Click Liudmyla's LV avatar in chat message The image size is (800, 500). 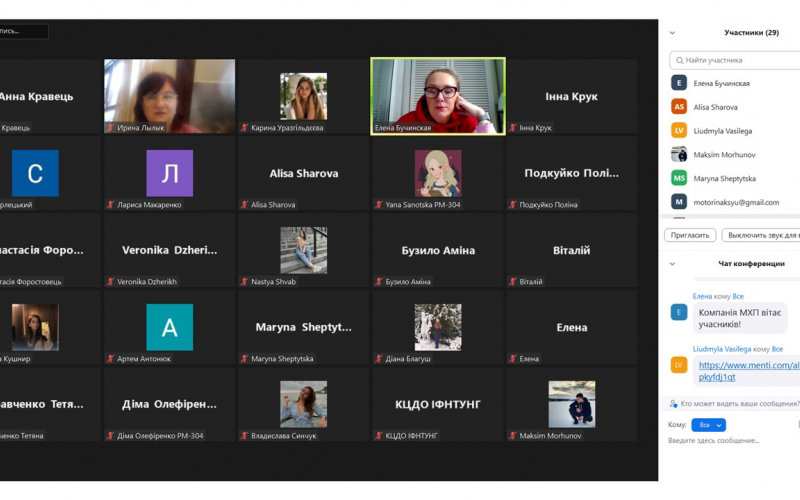pyautogui.click(x=679, y=365)
